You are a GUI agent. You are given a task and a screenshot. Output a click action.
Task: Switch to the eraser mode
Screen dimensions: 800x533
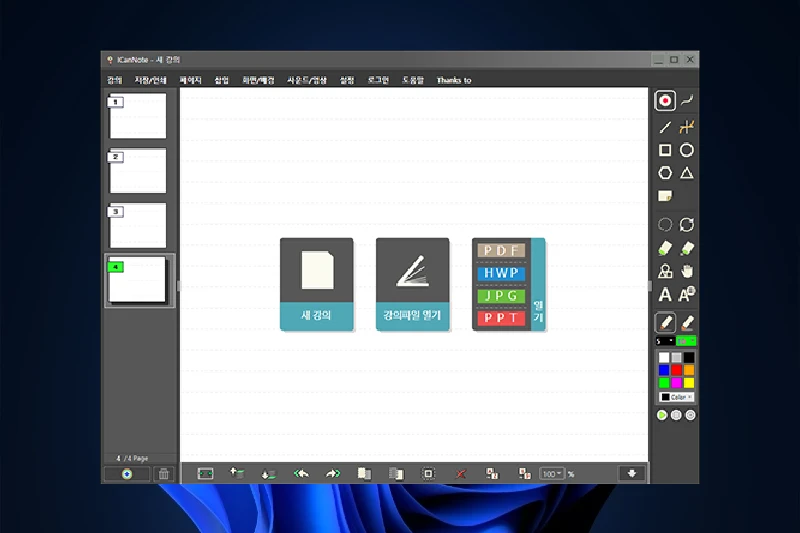687,322
